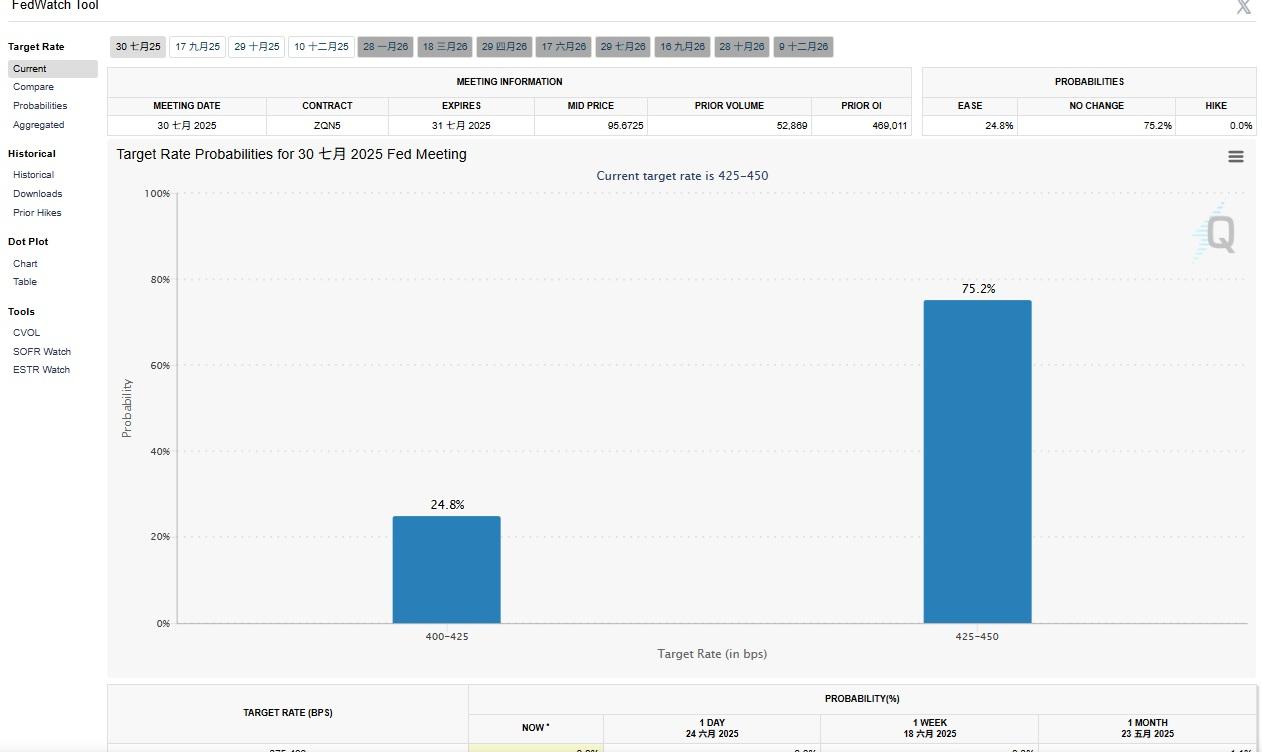Screen dimensions: 1262x752
Task: View Prior Hikes history
Action: click(37, 213)
